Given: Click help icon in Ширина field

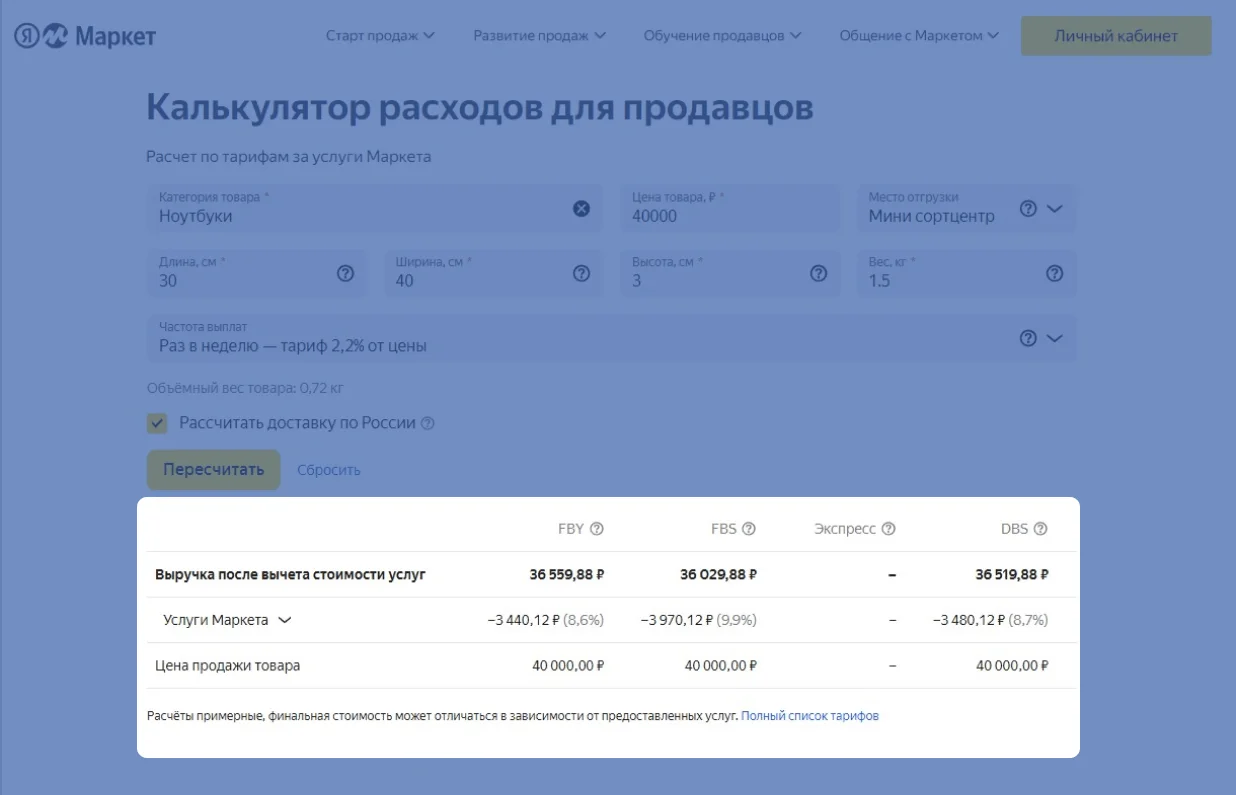Looking at the screenshot, I should click(x=581, y=273).
